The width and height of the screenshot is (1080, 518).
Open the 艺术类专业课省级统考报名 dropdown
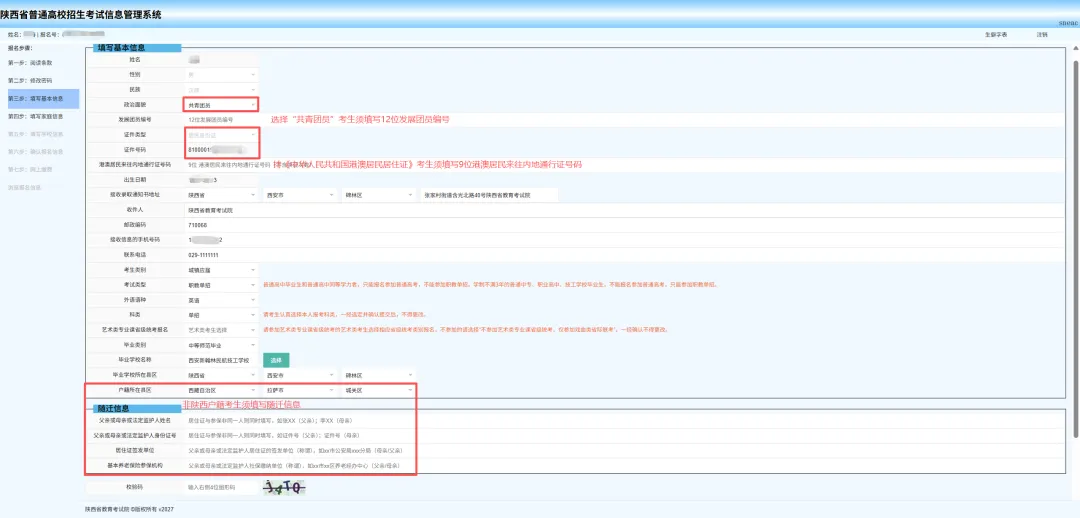[221, 330]
